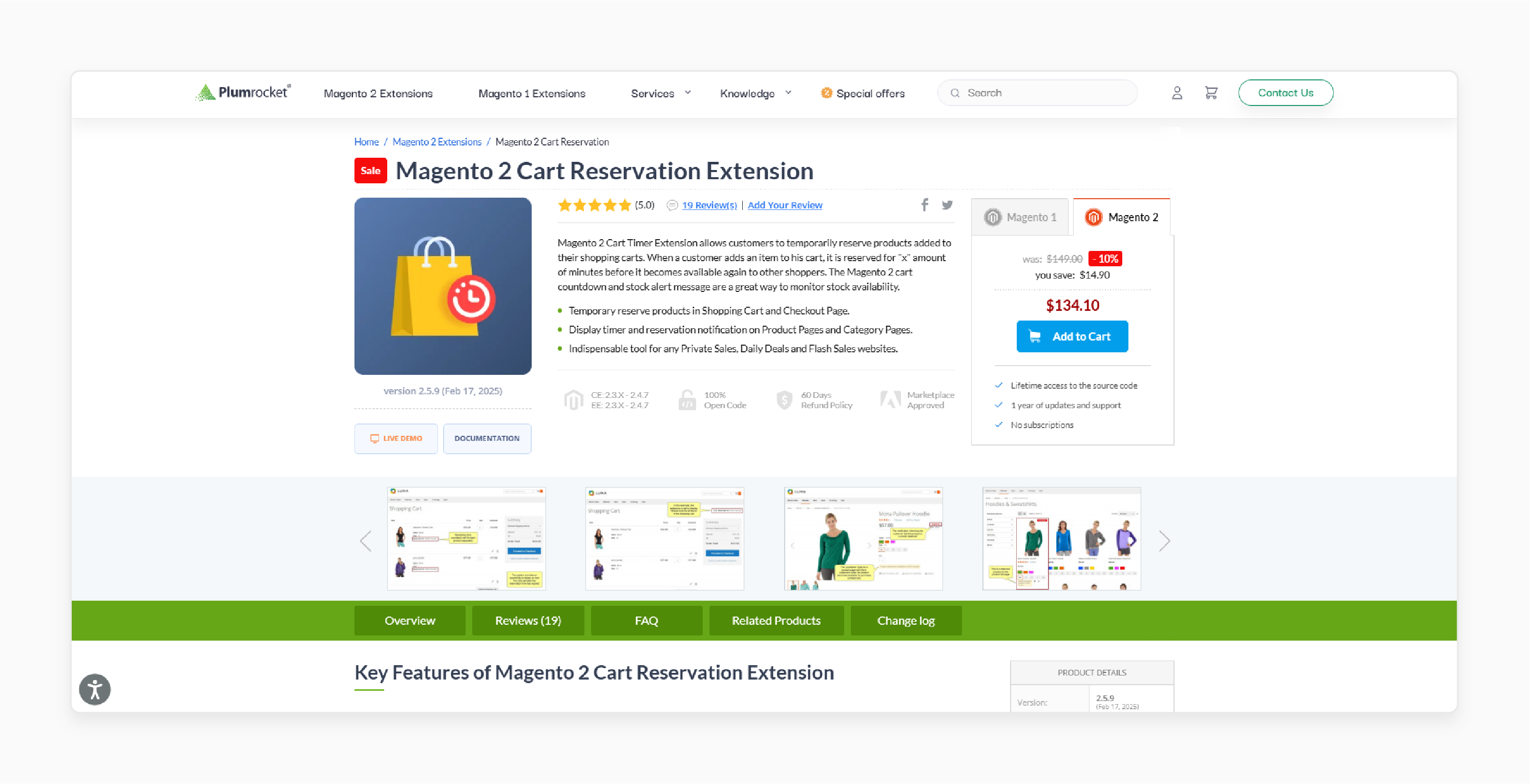1530x784 pixels.
Task: Expand the Knowledge dropdown menu
Action: (x=756, y=93)
